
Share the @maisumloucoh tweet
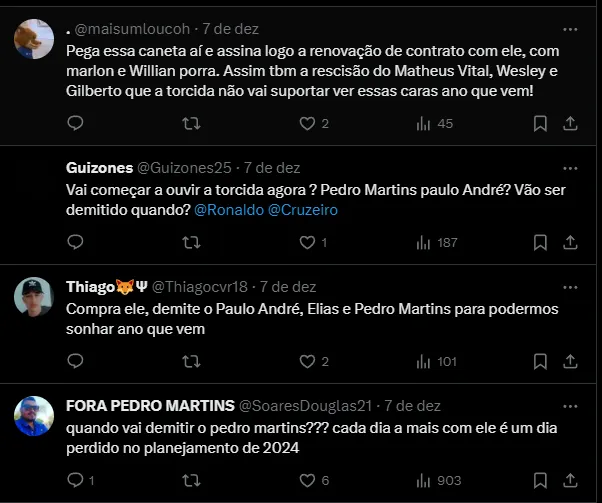point(570,123)
